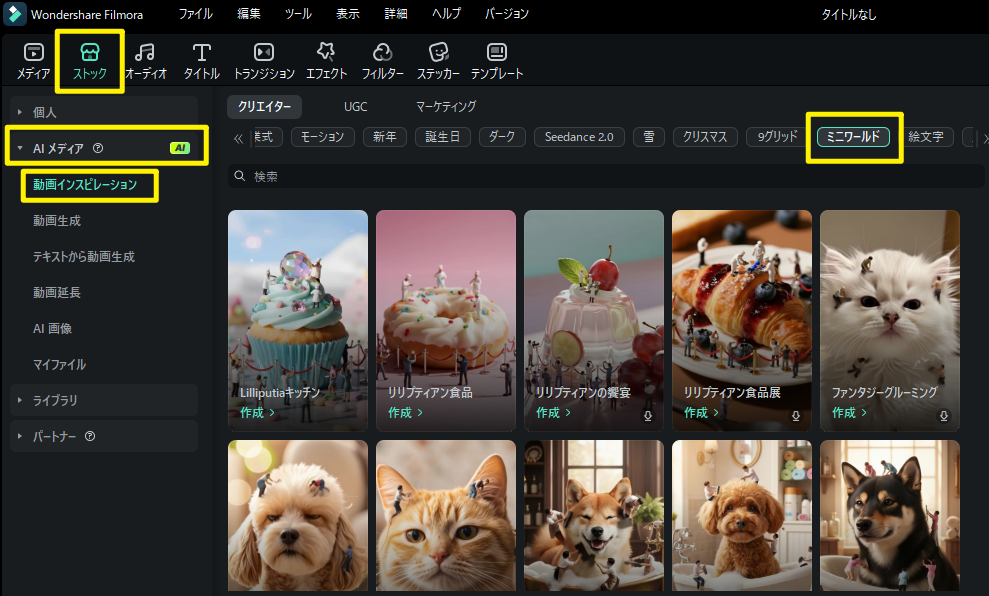The width and height of the screenshot is (989, 596).
Task: Filter by the ダーク tag
Action: pyautogui.click(x=502, y=137)
